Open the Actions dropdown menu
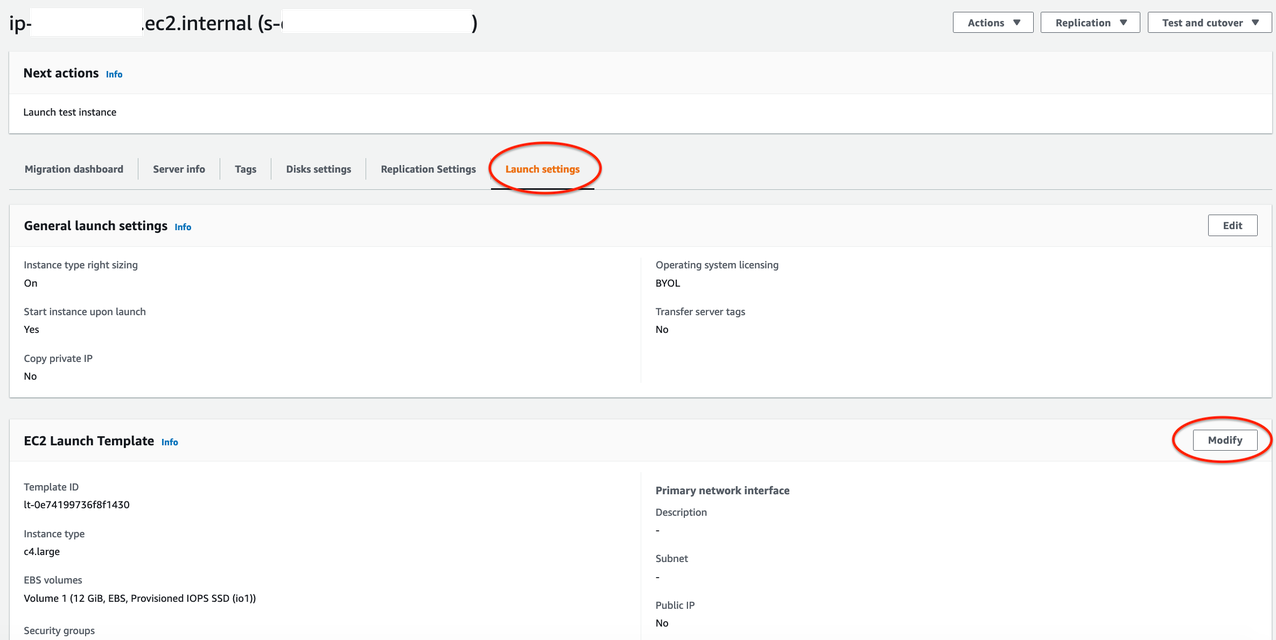The height and width of the screenshot is (640, 1276). (991, 22)
